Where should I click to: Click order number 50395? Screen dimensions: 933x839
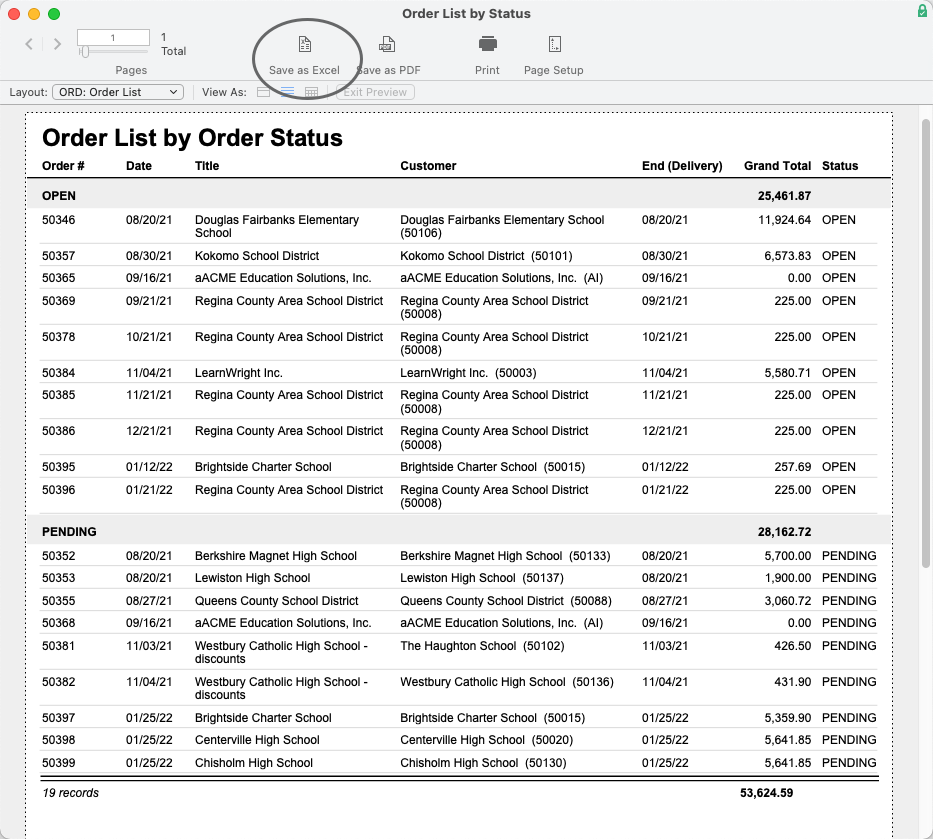point(58,467)
